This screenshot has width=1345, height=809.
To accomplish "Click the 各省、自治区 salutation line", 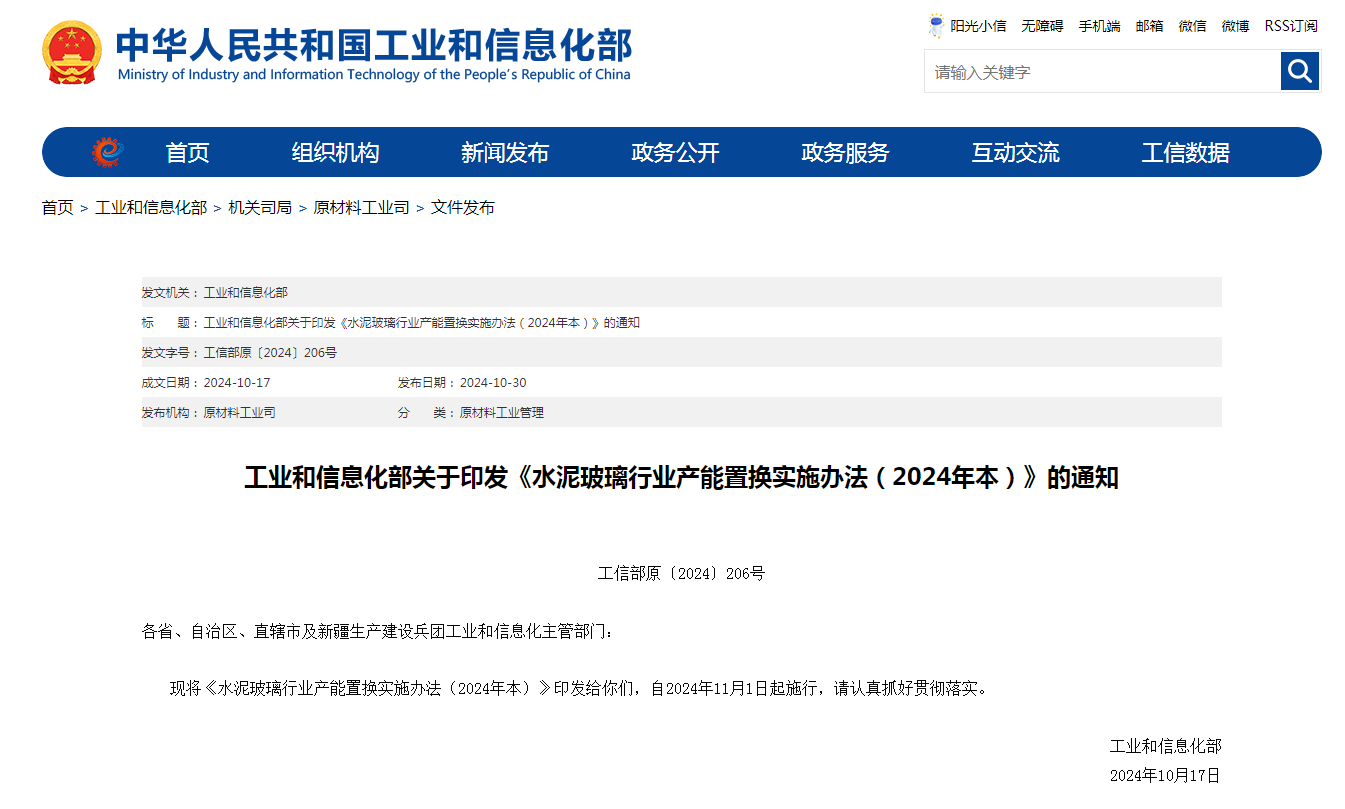I will click(x=380, y=631).
